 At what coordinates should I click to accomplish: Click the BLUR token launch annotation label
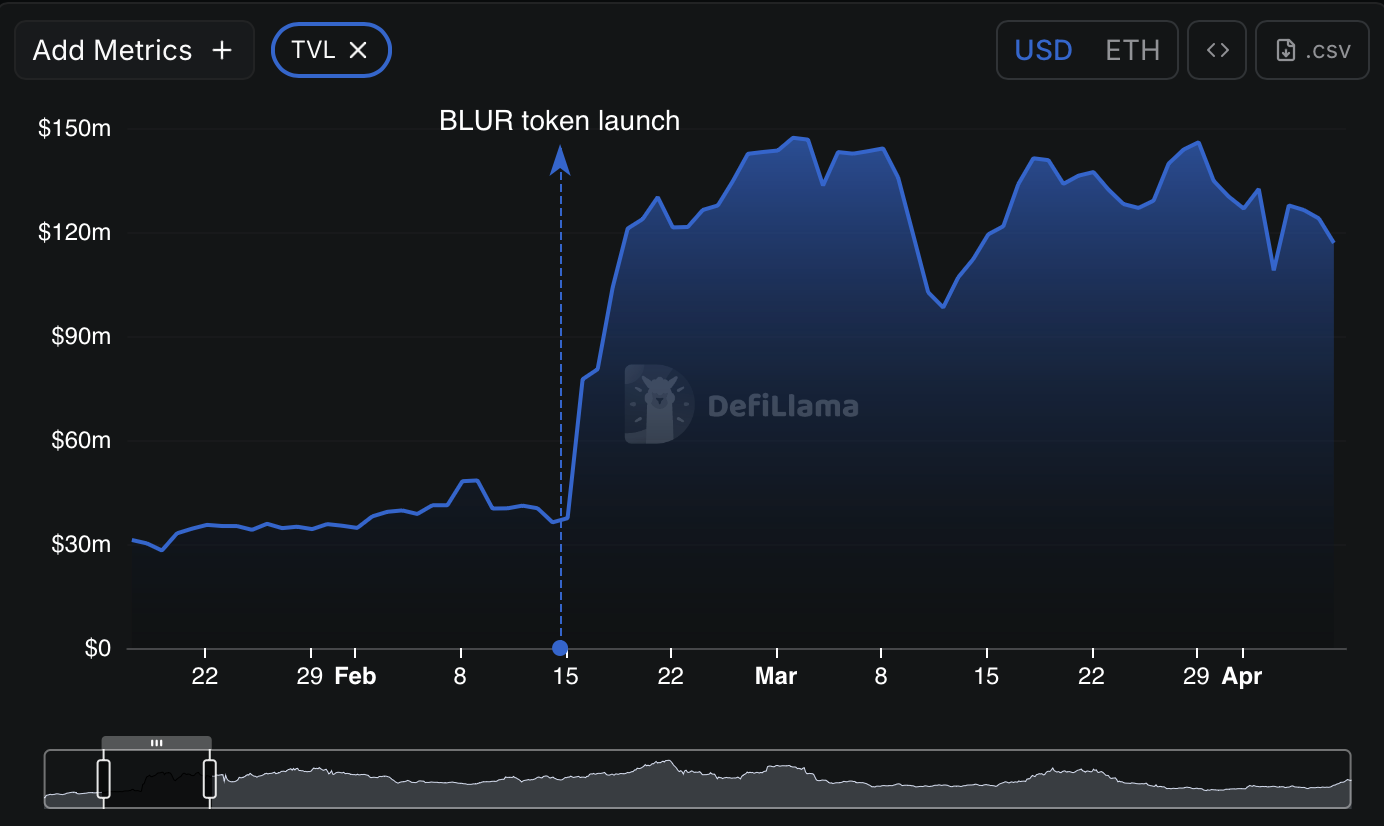560,121
